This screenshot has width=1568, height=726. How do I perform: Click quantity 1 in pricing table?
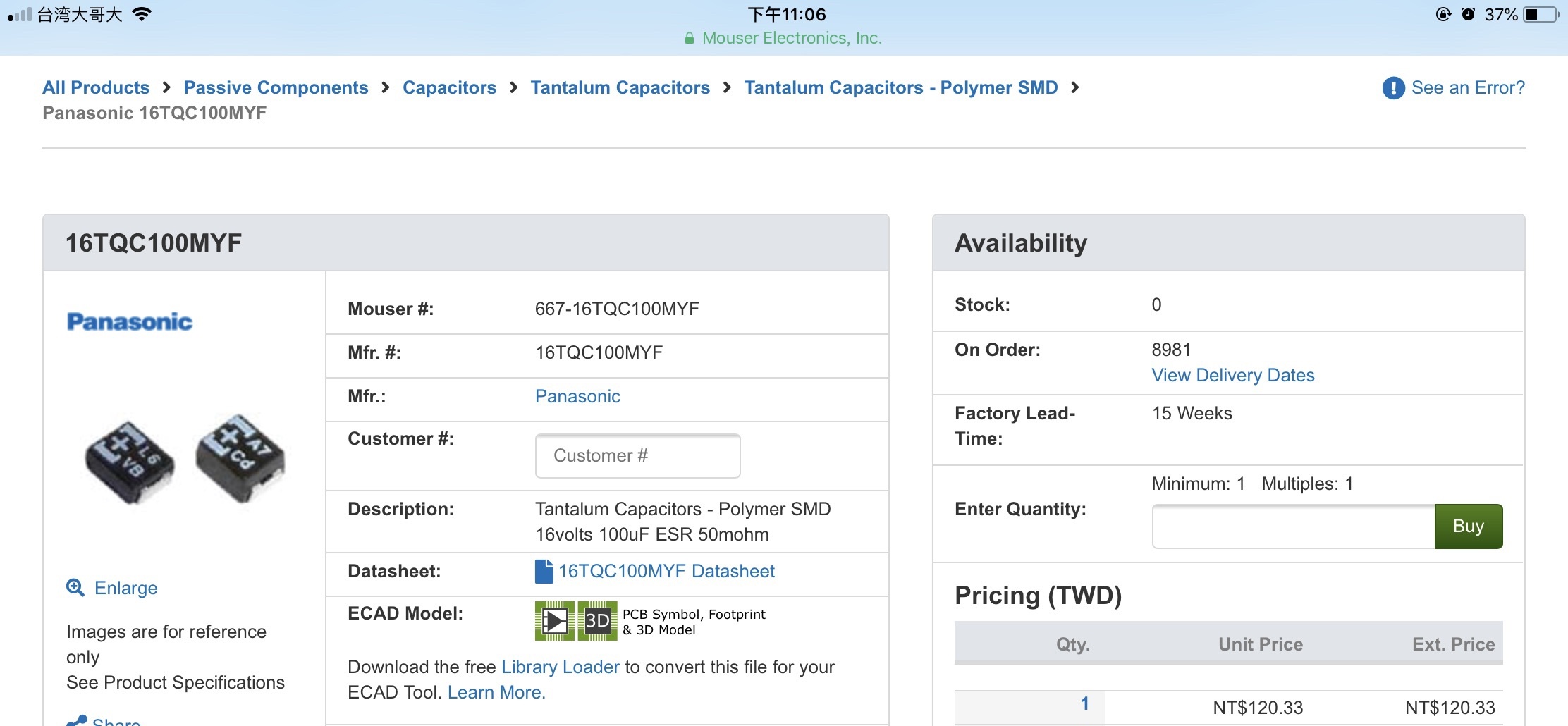tap(1085, 703)
